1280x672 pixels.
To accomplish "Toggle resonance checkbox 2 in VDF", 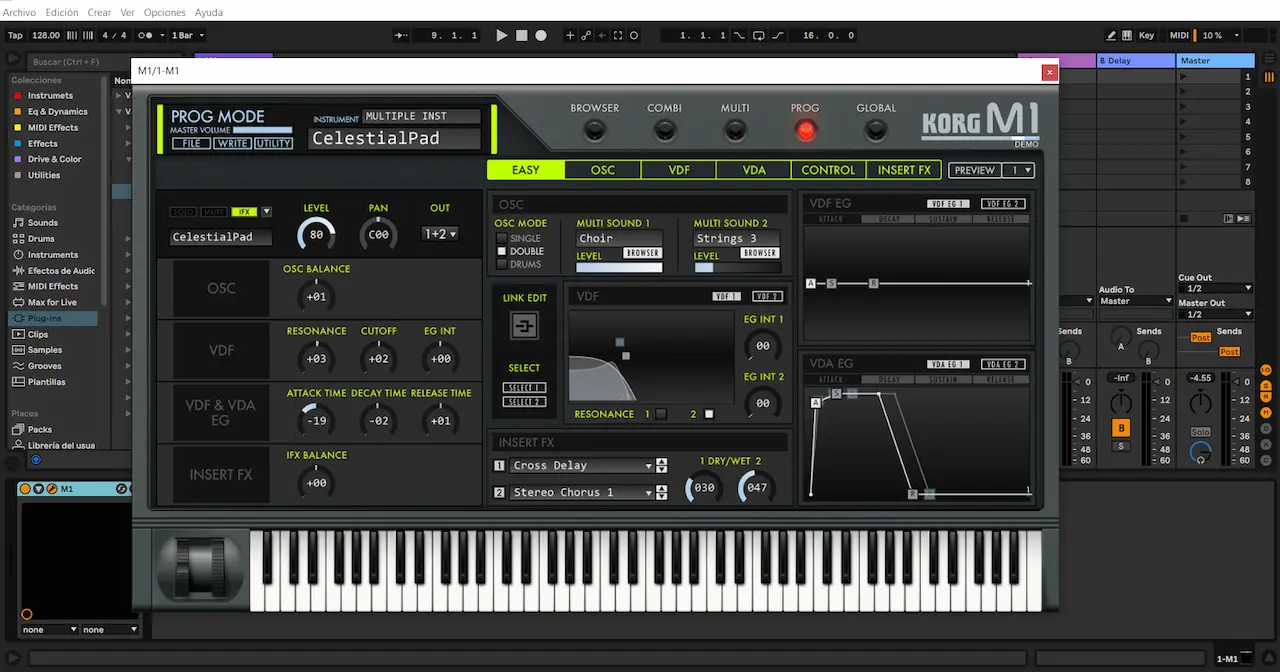I will tap(709, 414).
